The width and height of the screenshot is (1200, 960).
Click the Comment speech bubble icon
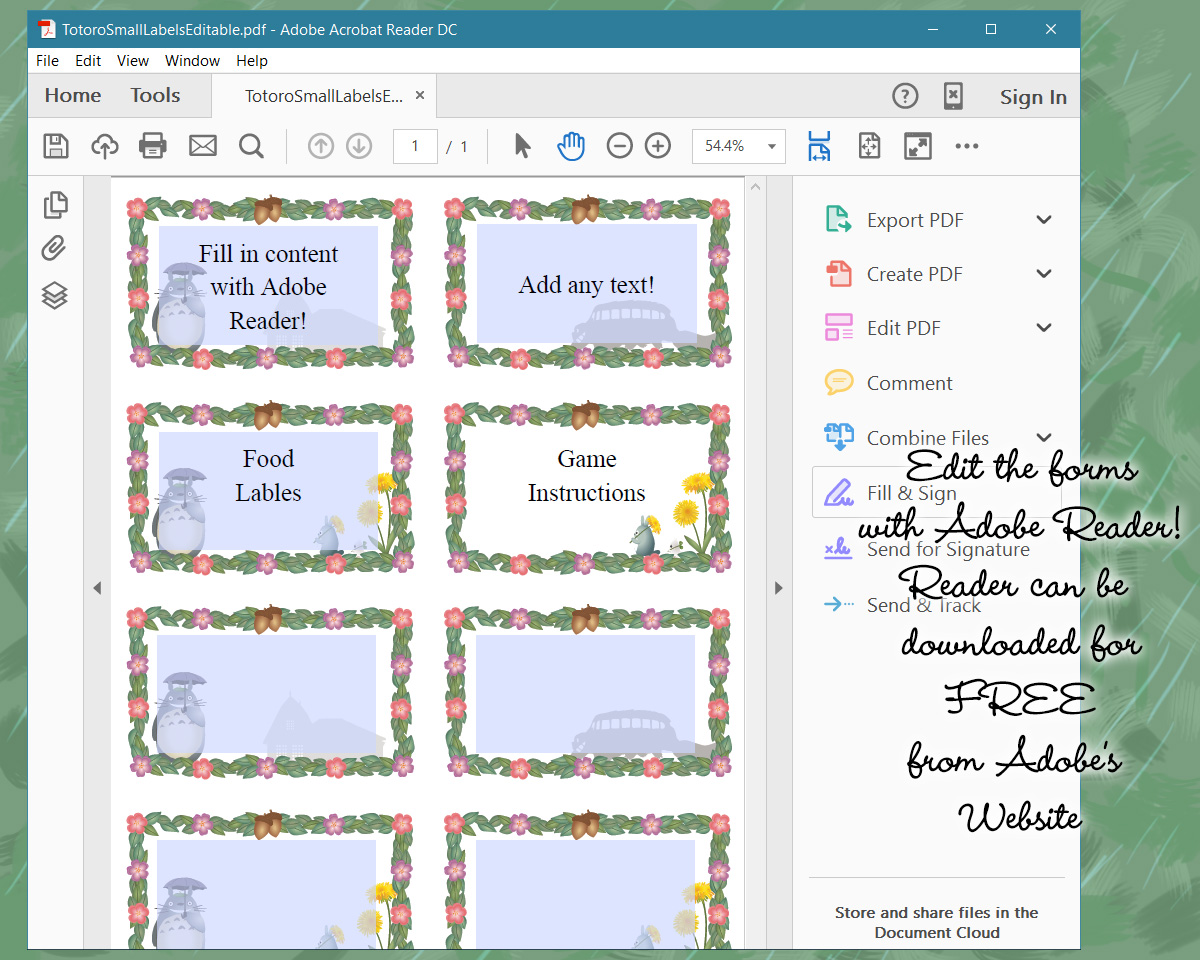838,382
